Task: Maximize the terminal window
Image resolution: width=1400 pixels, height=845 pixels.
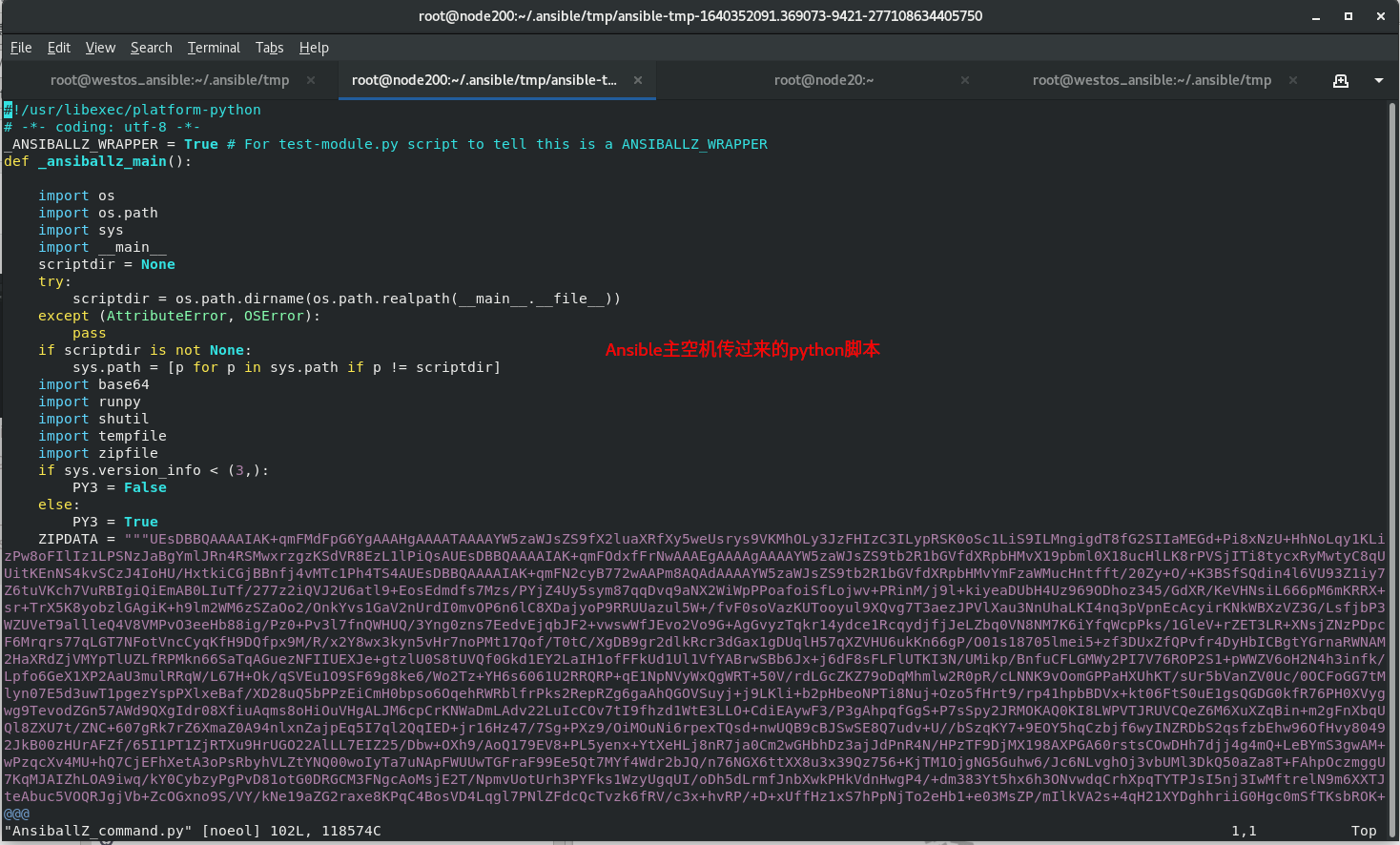Action: [1349, 16]
